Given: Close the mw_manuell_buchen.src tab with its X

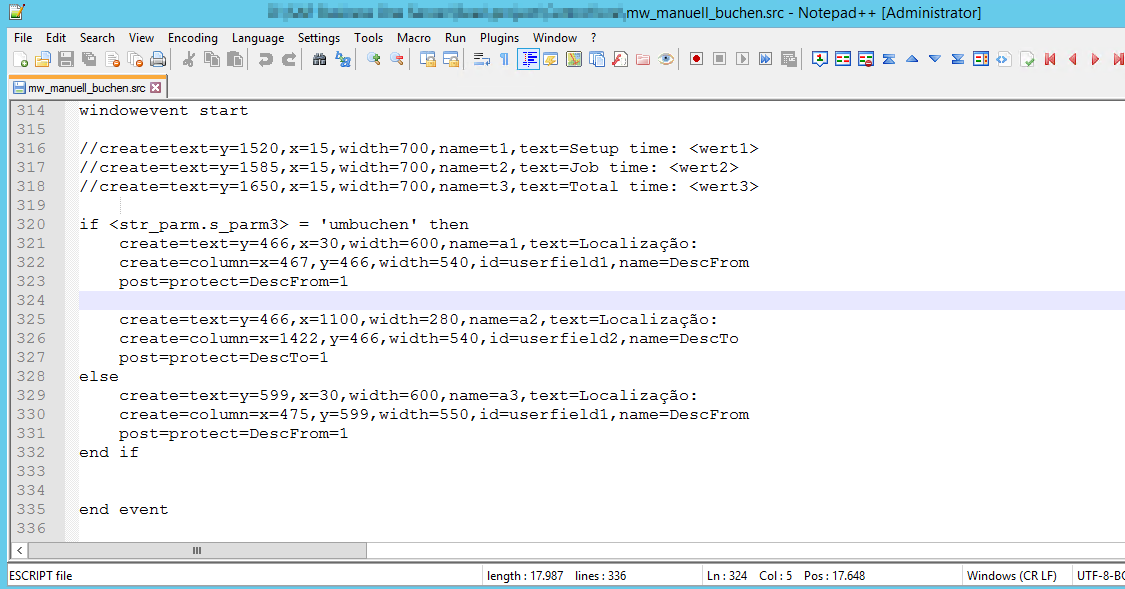Looking at the screenshot, I should coord(156,88).
